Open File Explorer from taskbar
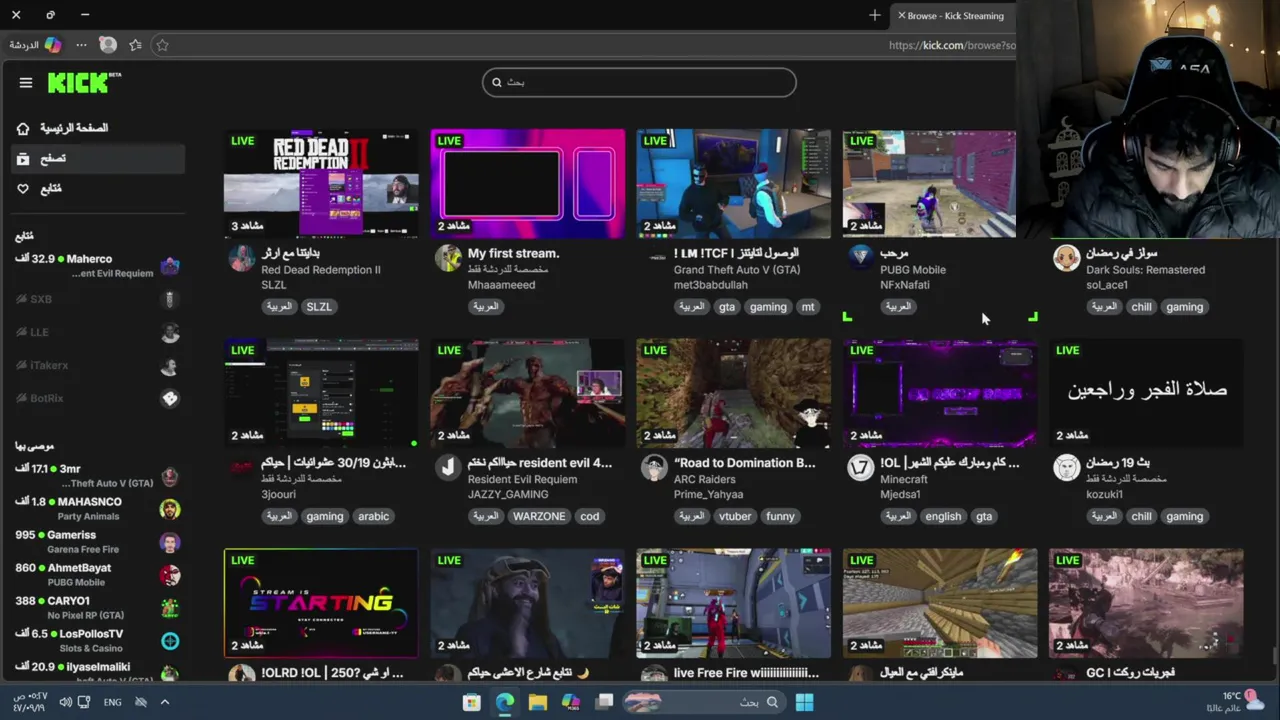This screenshot has width=1280, height=720. coord(538,702)
